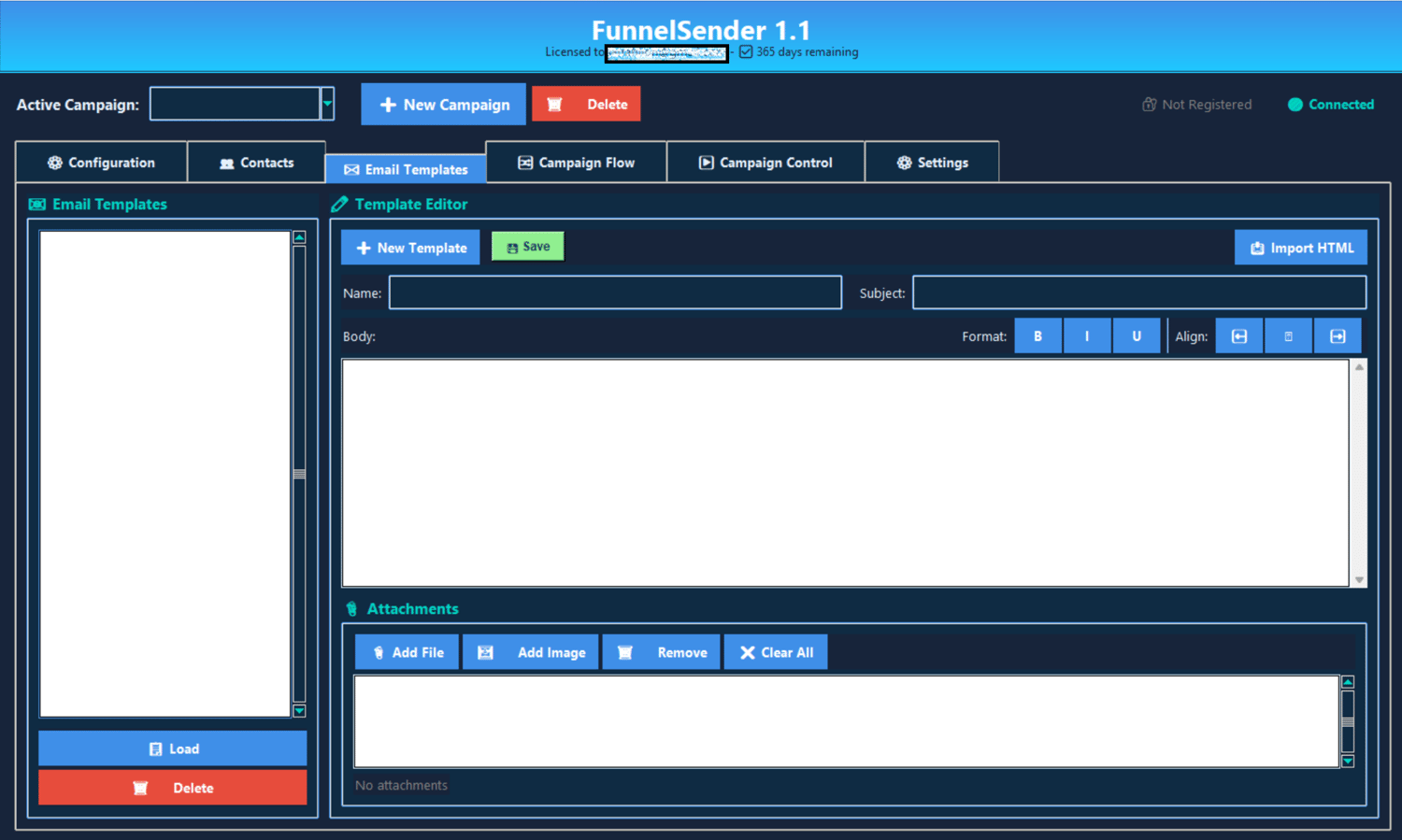Click inside the email Body editor
This screenshot has width=1402, height=840.
(x=845, y=473)
